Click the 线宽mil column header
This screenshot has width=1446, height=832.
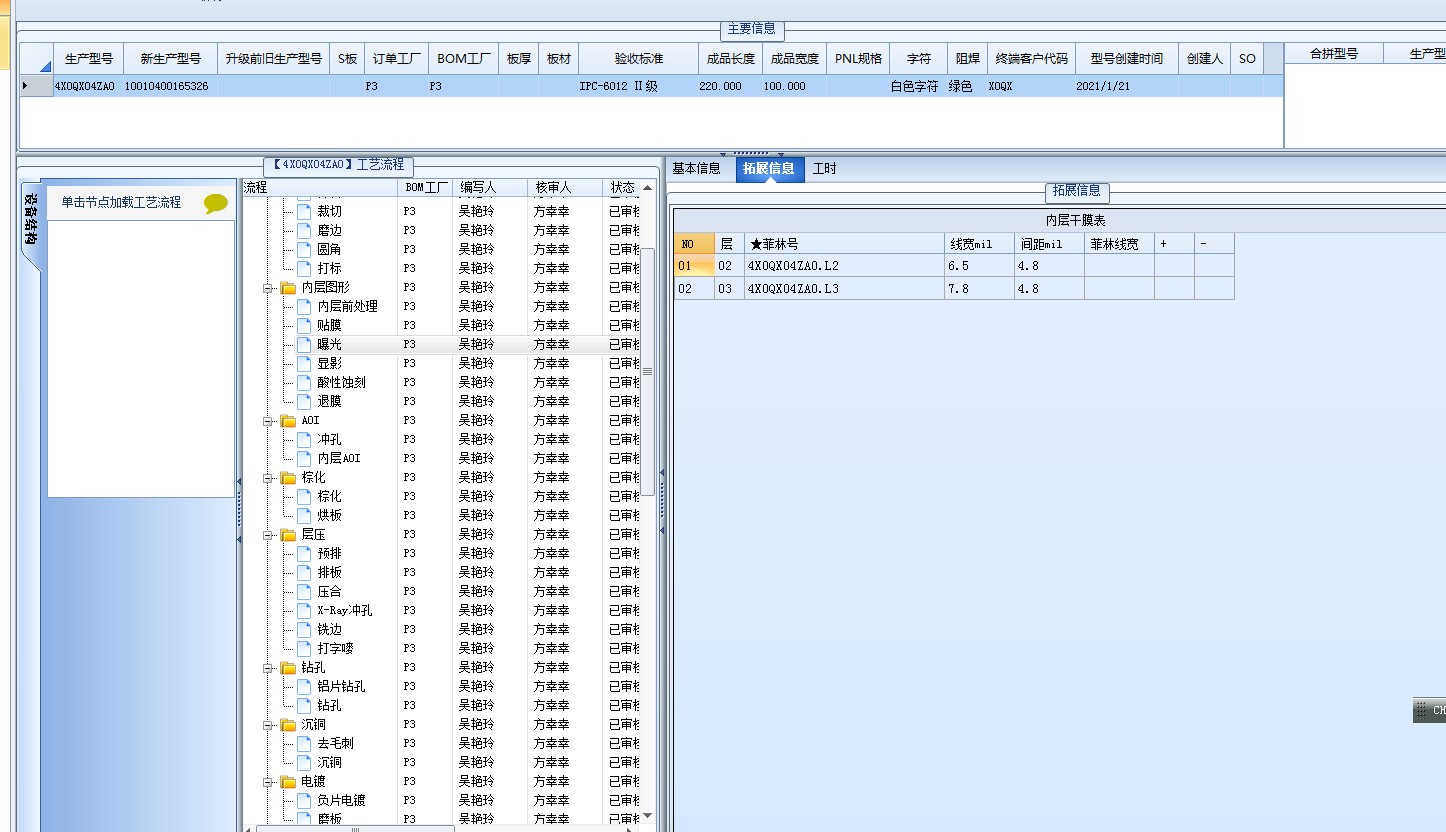point(979,243)
